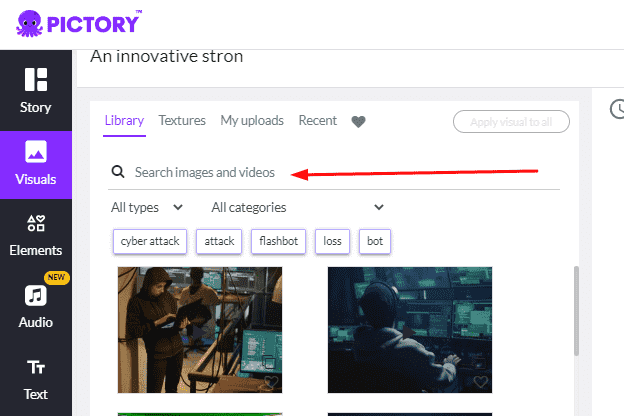The width and height of the screenshot is (624, 416).
Task: Select the Visuals sidebar section
Action: click(36, 165)
